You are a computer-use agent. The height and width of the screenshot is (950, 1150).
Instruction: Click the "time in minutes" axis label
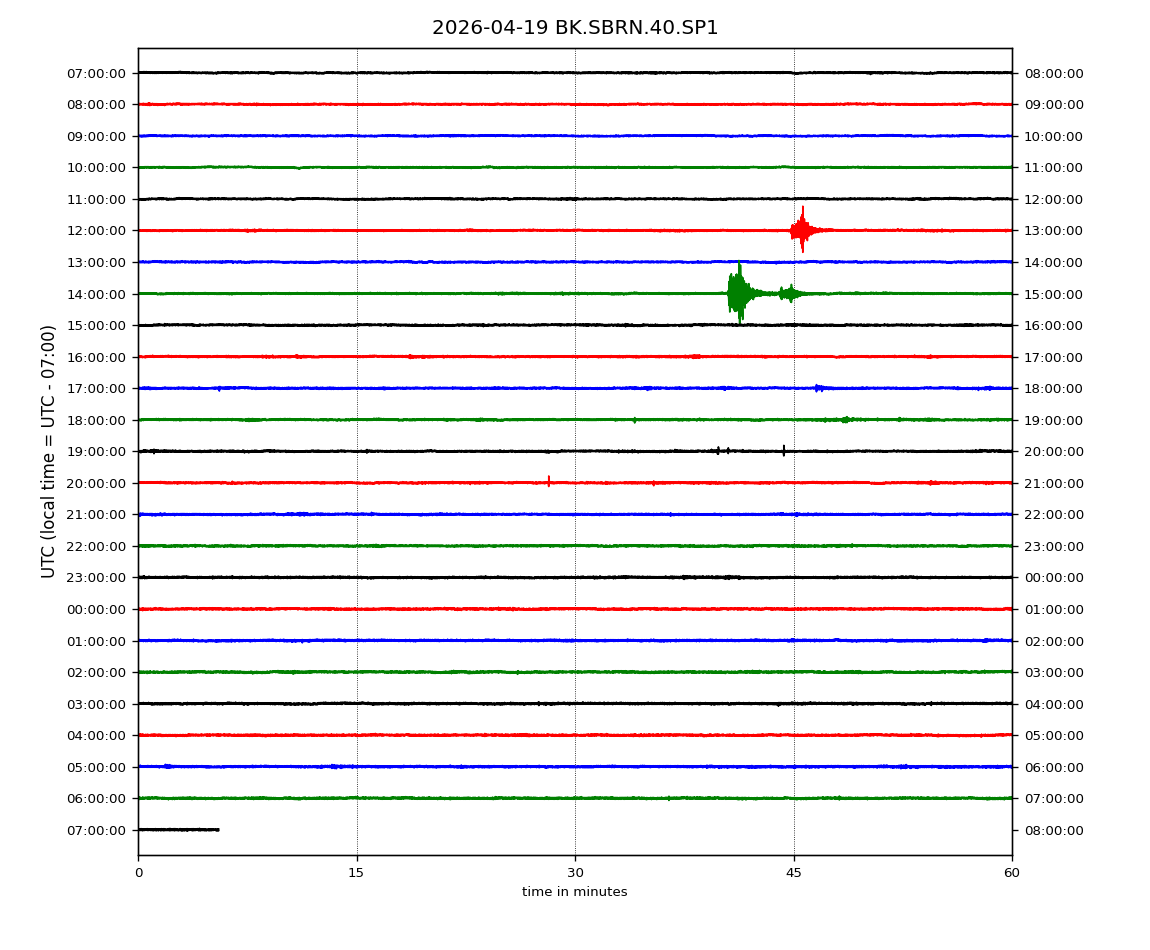coord(574,892)
